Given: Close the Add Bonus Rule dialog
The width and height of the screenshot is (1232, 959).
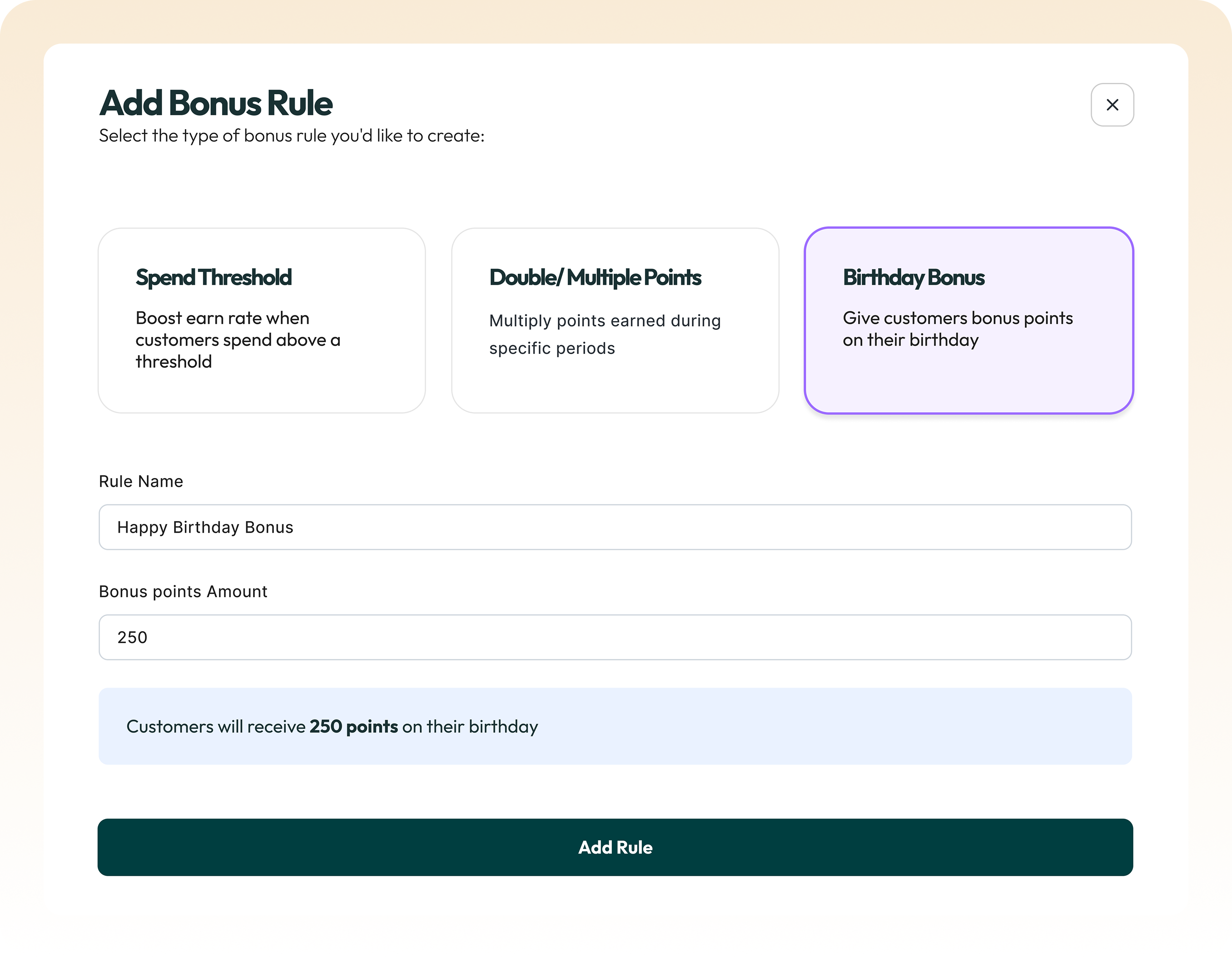Looking at the screenshot, I should [x=1112, y=105].
